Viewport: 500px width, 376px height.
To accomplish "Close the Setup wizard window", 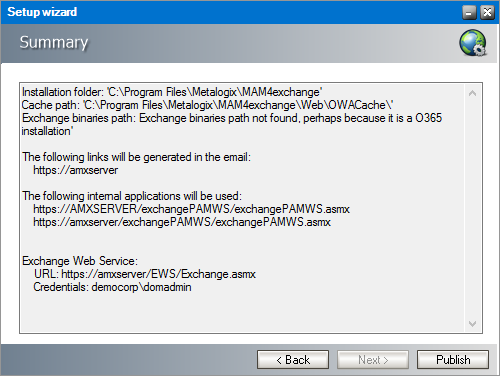I will (x=487, y=13).
